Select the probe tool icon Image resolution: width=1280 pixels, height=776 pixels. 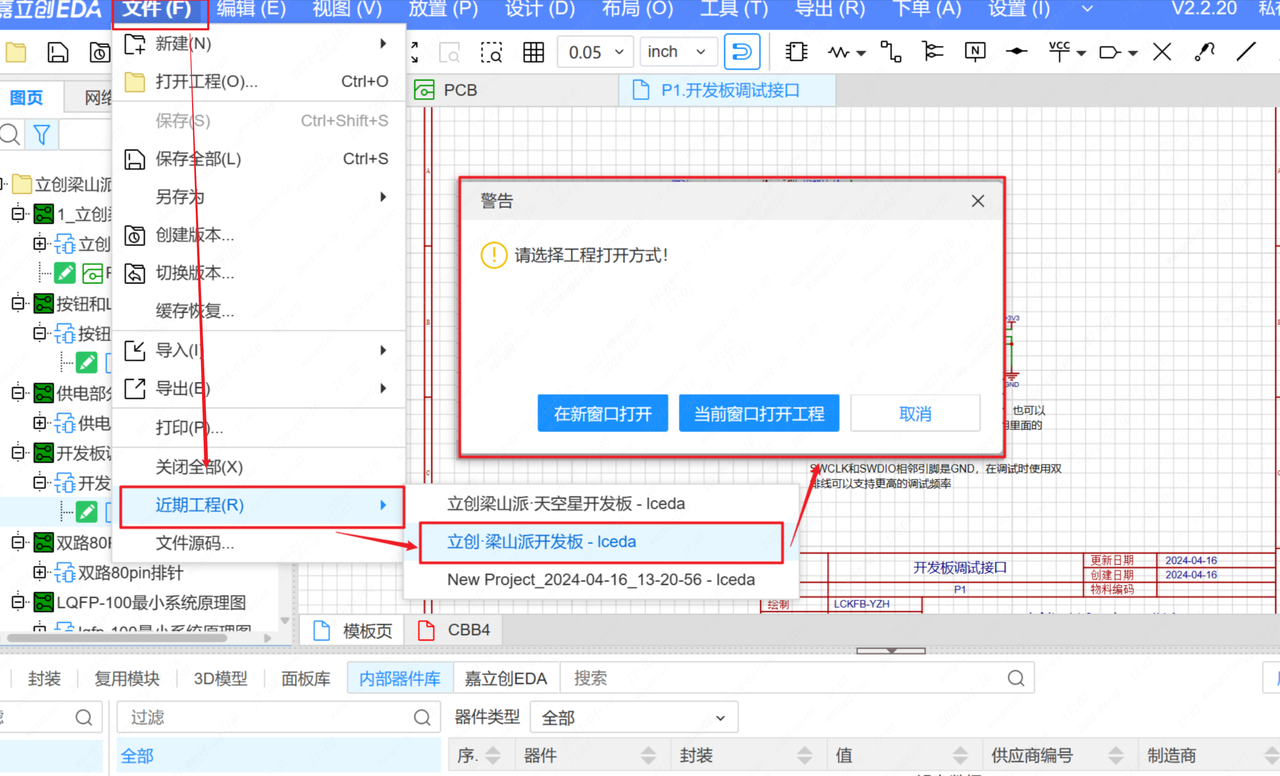1204,52
